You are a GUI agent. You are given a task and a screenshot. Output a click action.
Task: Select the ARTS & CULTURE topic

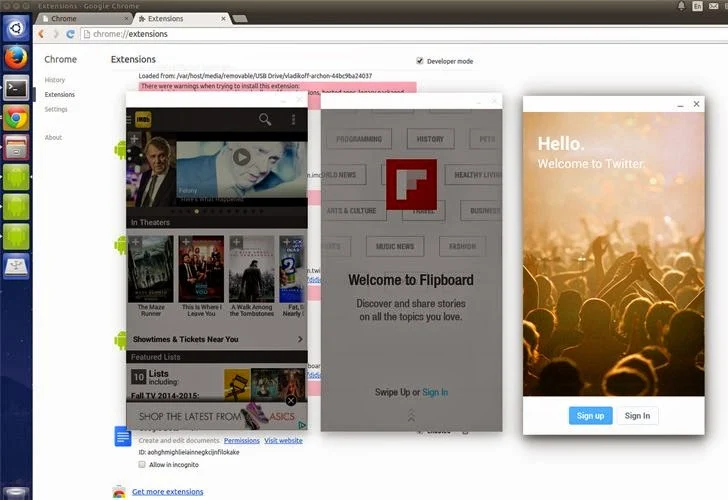click(351, 211)
